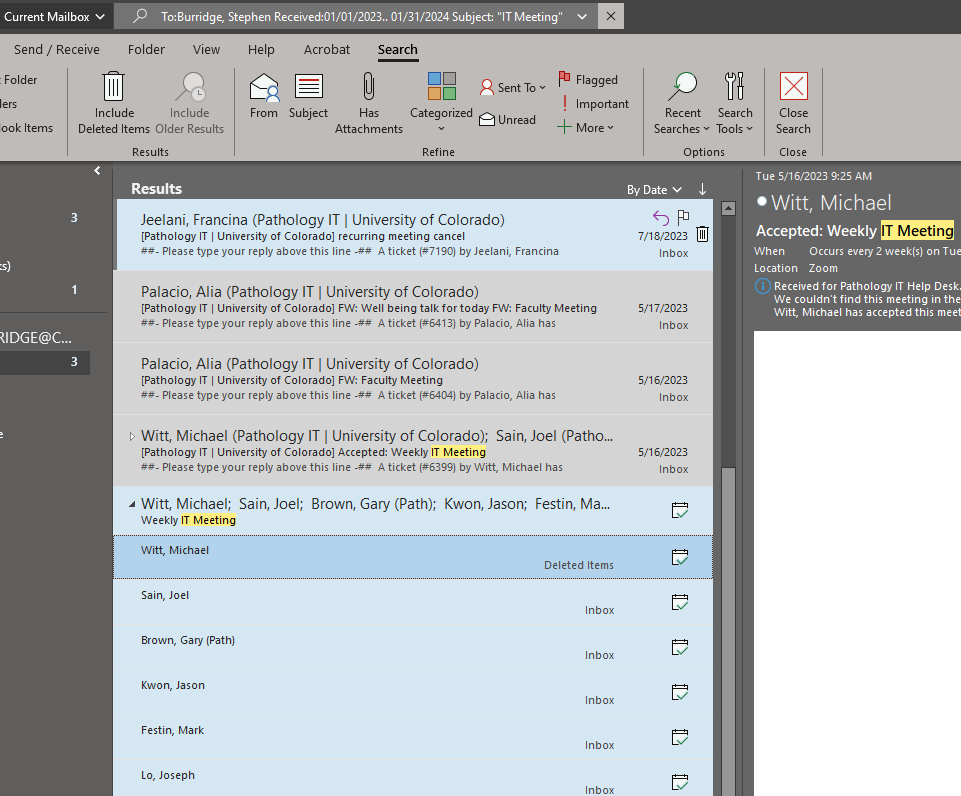This screenshot has width=961, height=796.
Task: Refine search by From icon
Action: tap(264, 86)
